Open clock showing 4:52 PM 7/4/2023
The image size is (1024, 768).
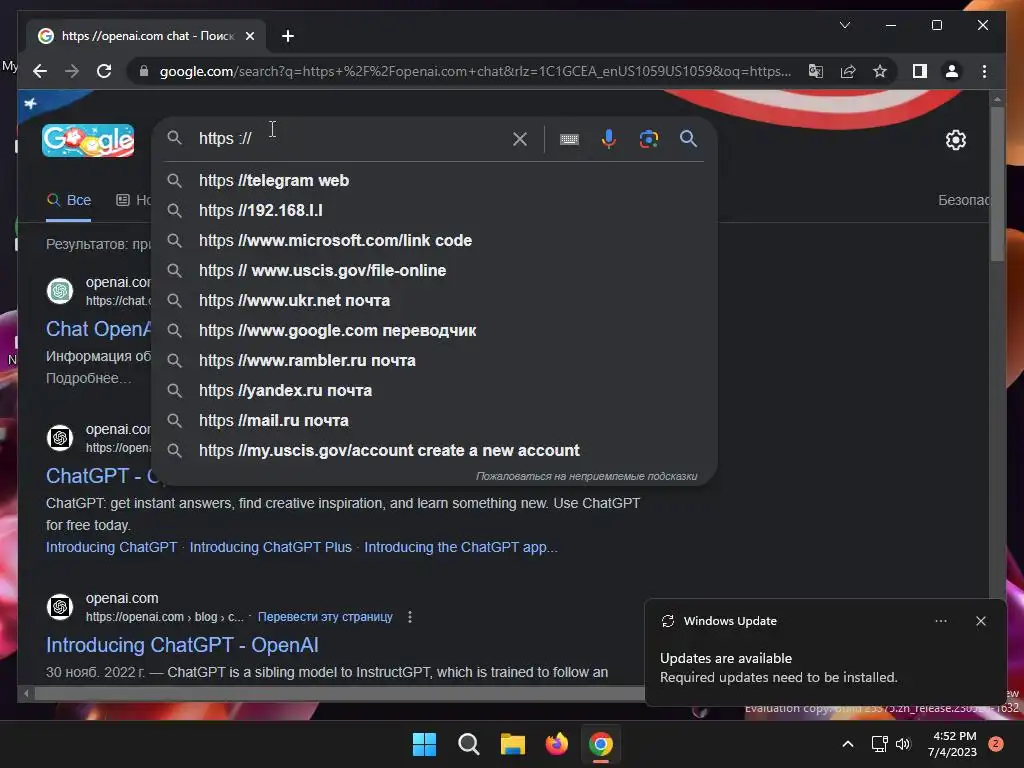(952, 744)
